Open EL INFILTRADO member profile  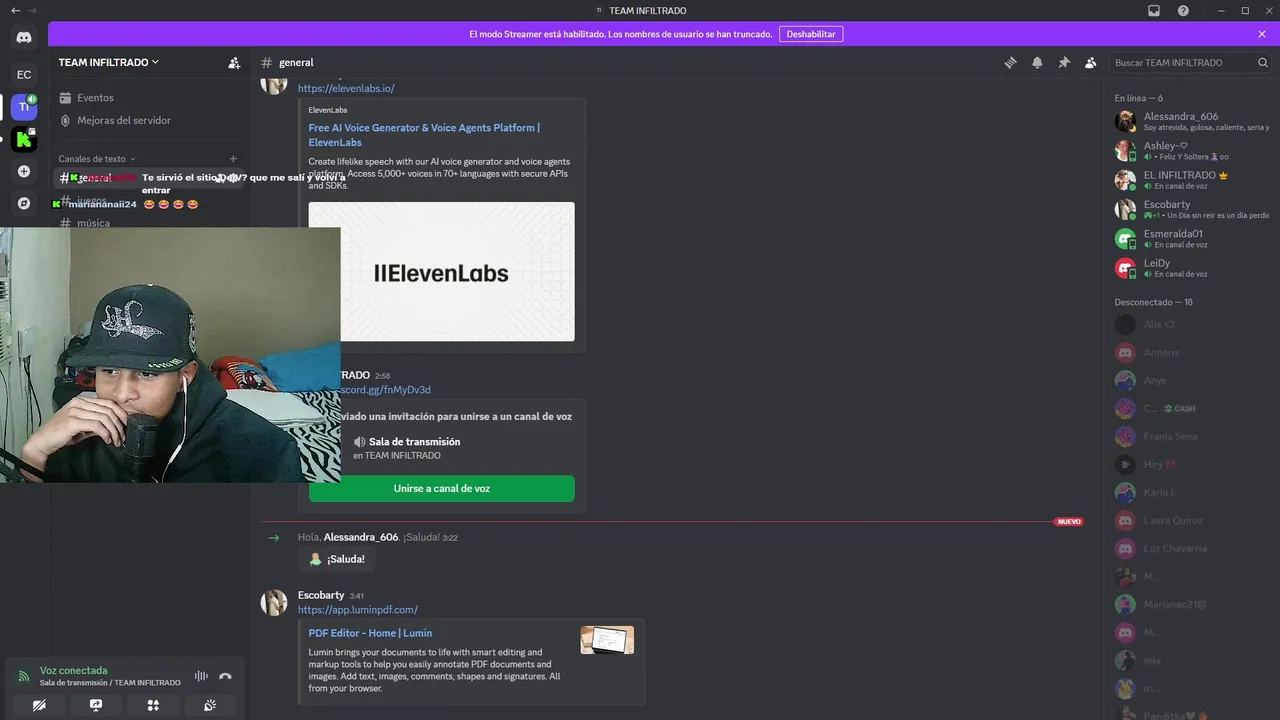coord(1192,180)
